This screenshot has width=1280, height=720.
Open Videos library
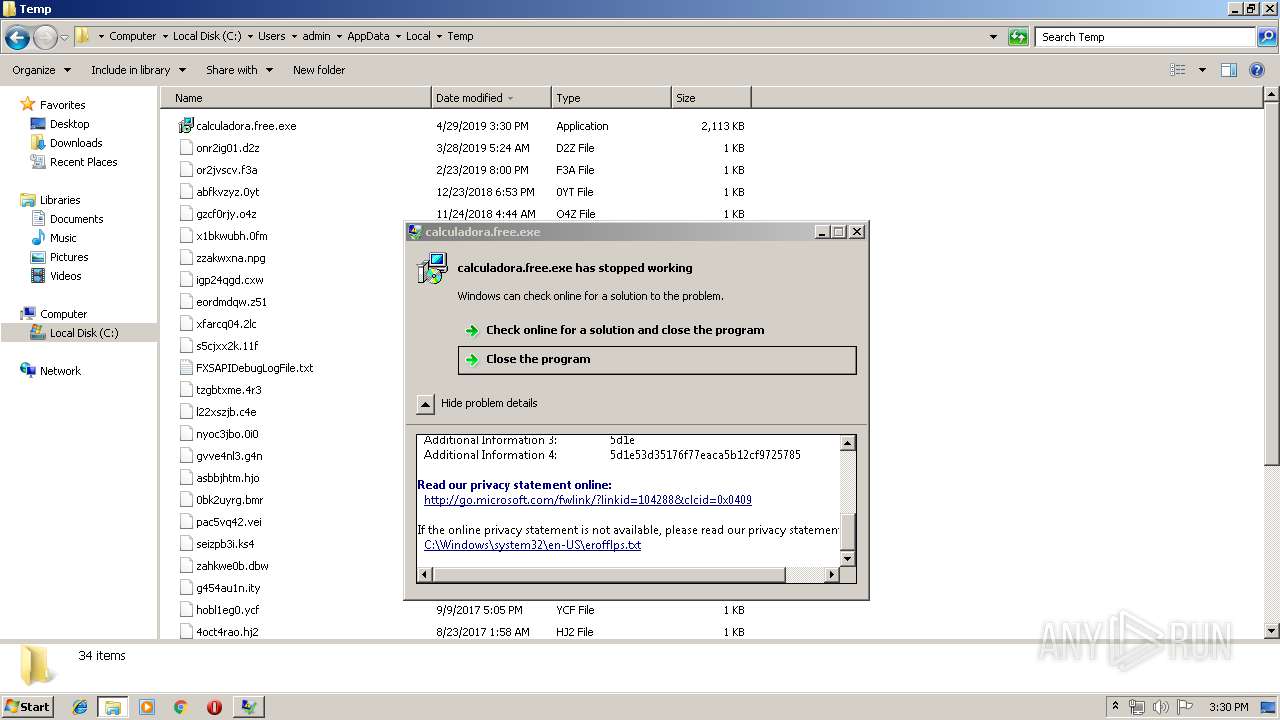tap(65, 276)
